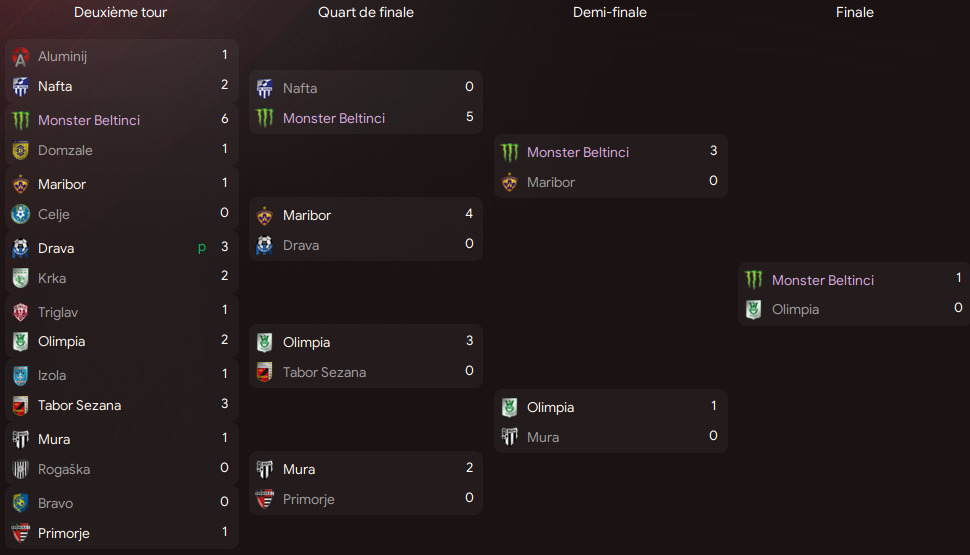Select the Izola club crest
Screen dimensions: 970x555
pyautogui.click(x=20, y=375)
